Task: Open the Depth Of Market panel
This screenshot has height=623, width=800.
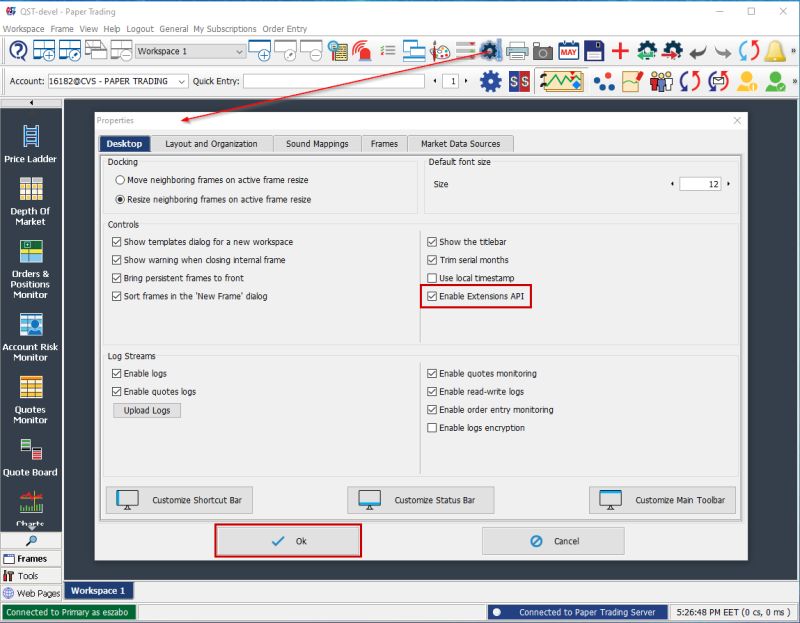Action: coord(30,198)
